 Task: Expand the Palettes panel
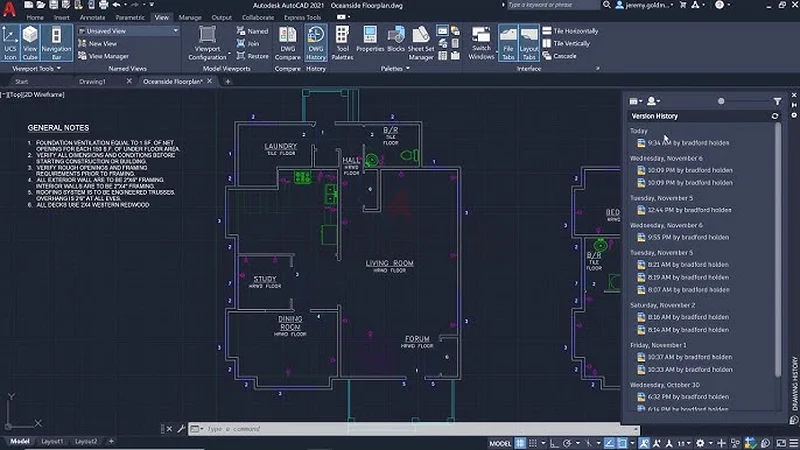[395, 68]
